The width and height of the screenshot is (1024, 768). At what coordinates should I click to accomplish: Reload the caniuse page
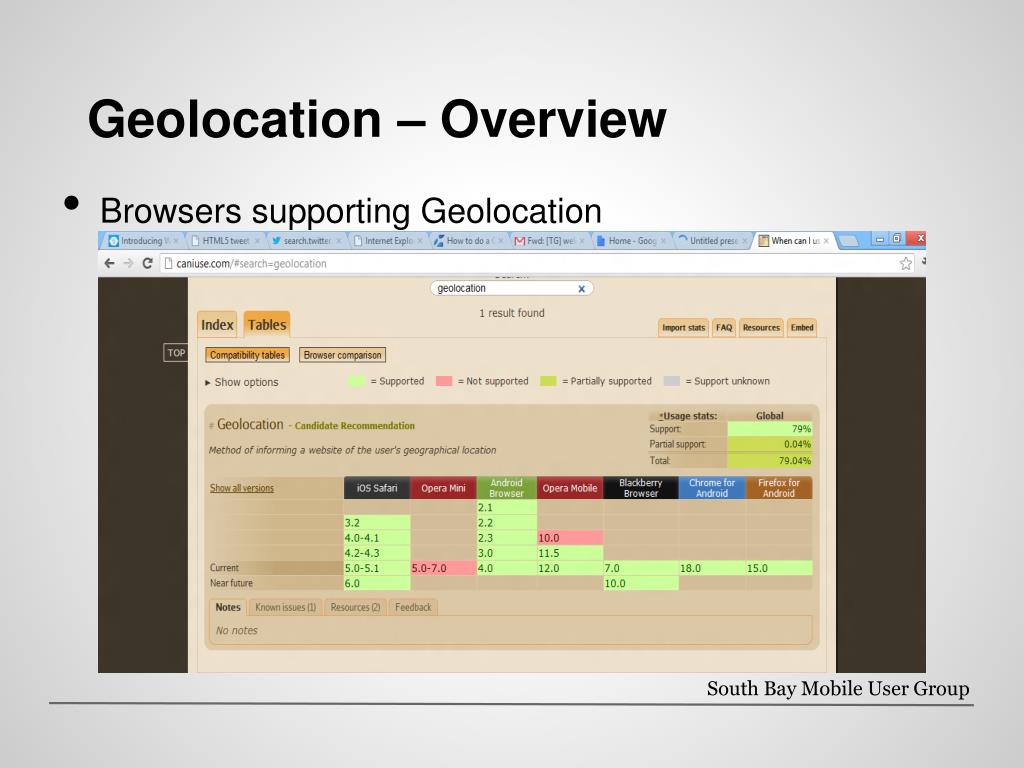(x=148, y=263)
